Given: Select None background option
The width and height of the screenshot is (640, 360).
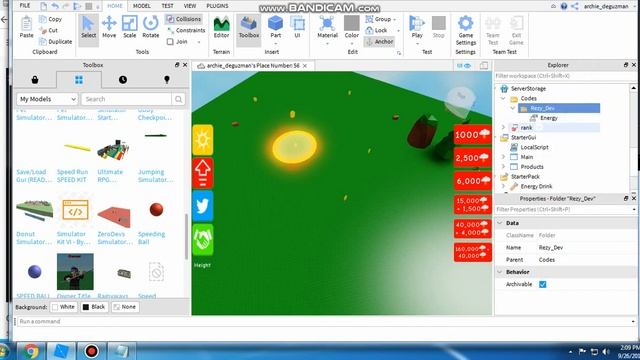Looking at the screenshot, I should point(124,307).
